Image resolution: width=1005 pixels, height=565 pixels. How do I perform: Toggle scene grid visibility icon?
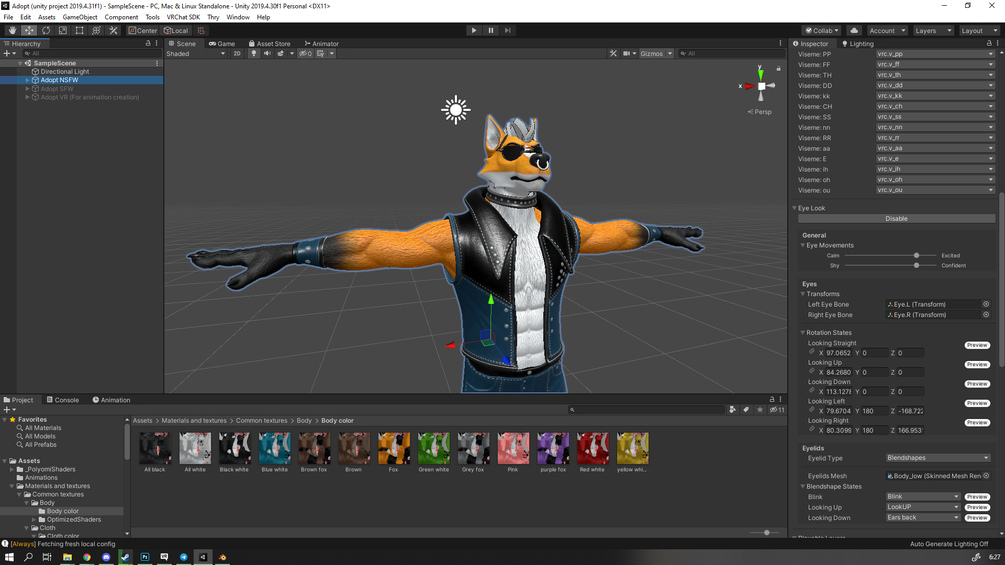pos(320,54)
